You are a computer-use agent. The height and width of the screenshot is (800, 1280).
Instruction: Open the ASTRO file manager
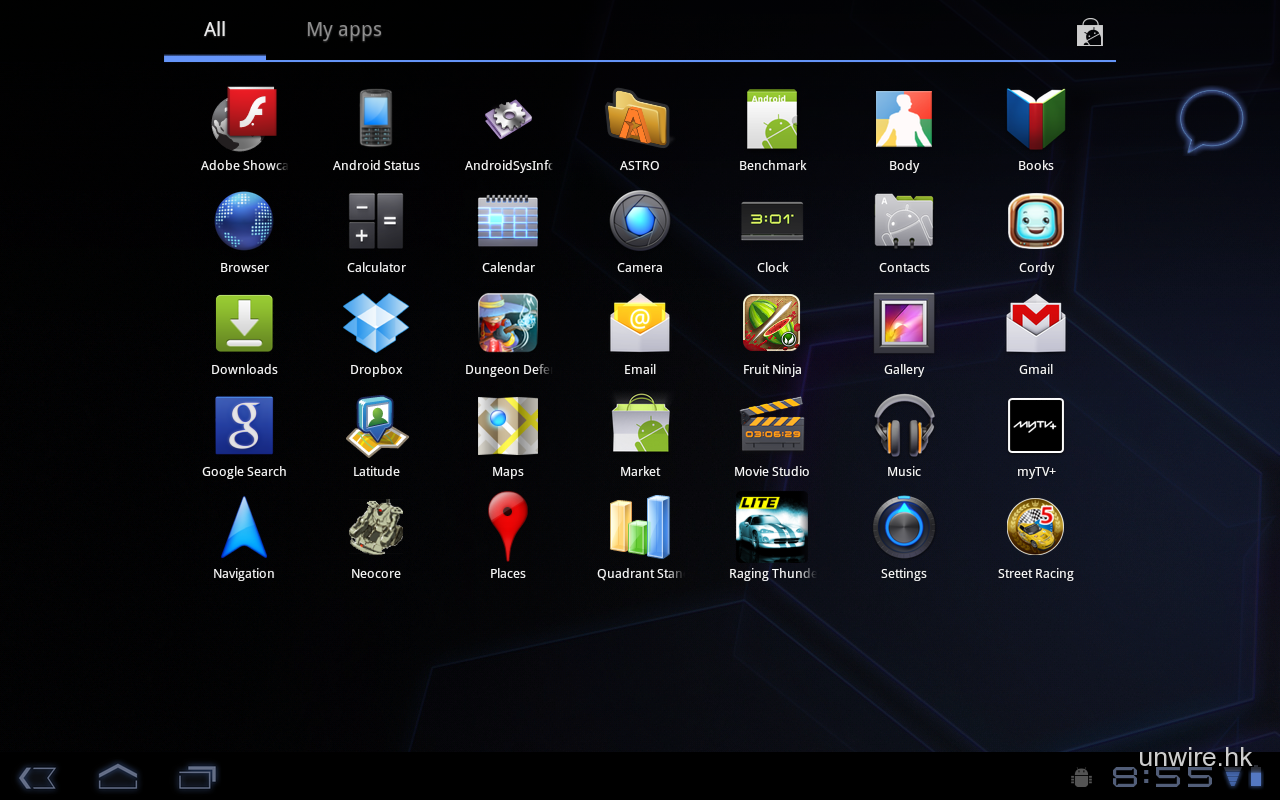pyautogui.click(x=639, y=120)
